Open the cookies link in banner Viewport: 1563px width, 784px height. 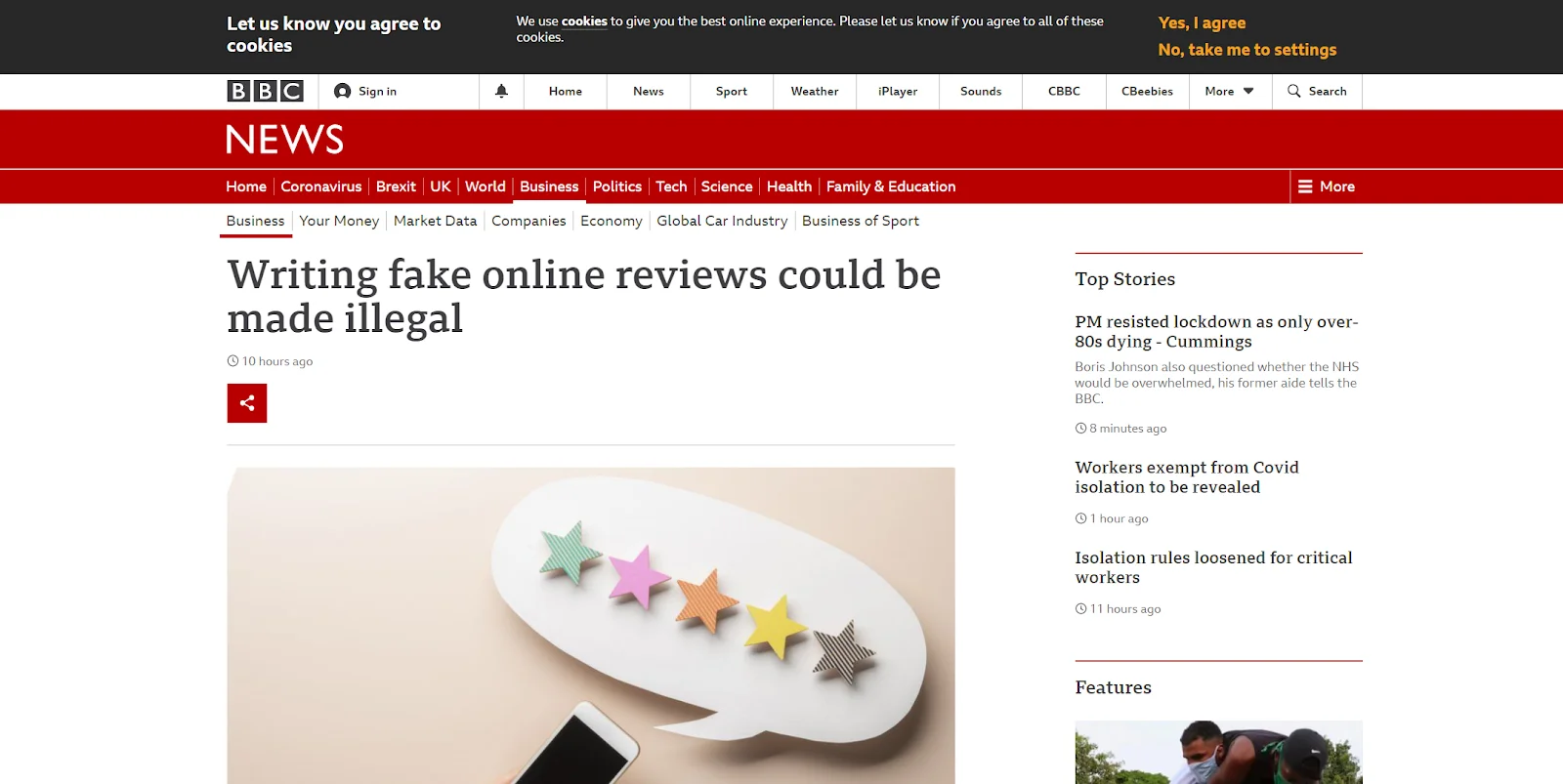point(584,21)
